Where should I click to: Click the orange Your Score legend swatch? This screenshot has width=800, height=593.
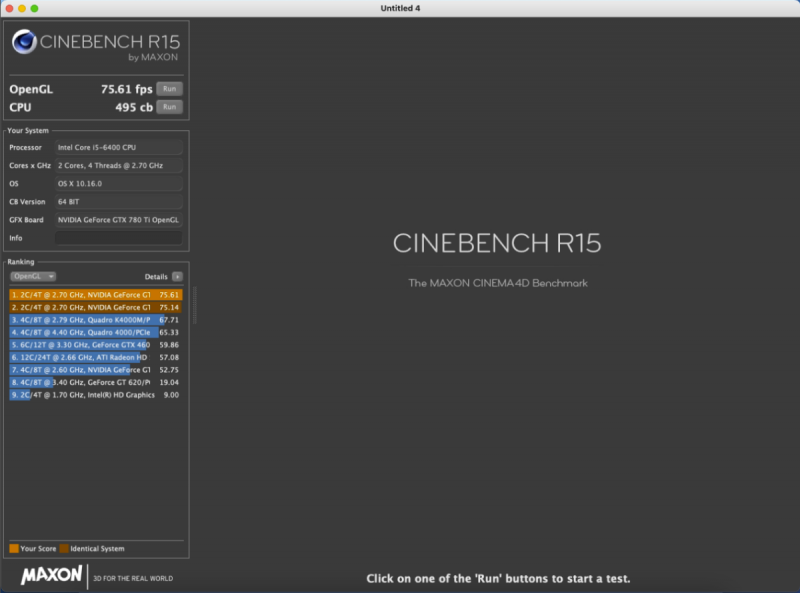click(14, 548)
